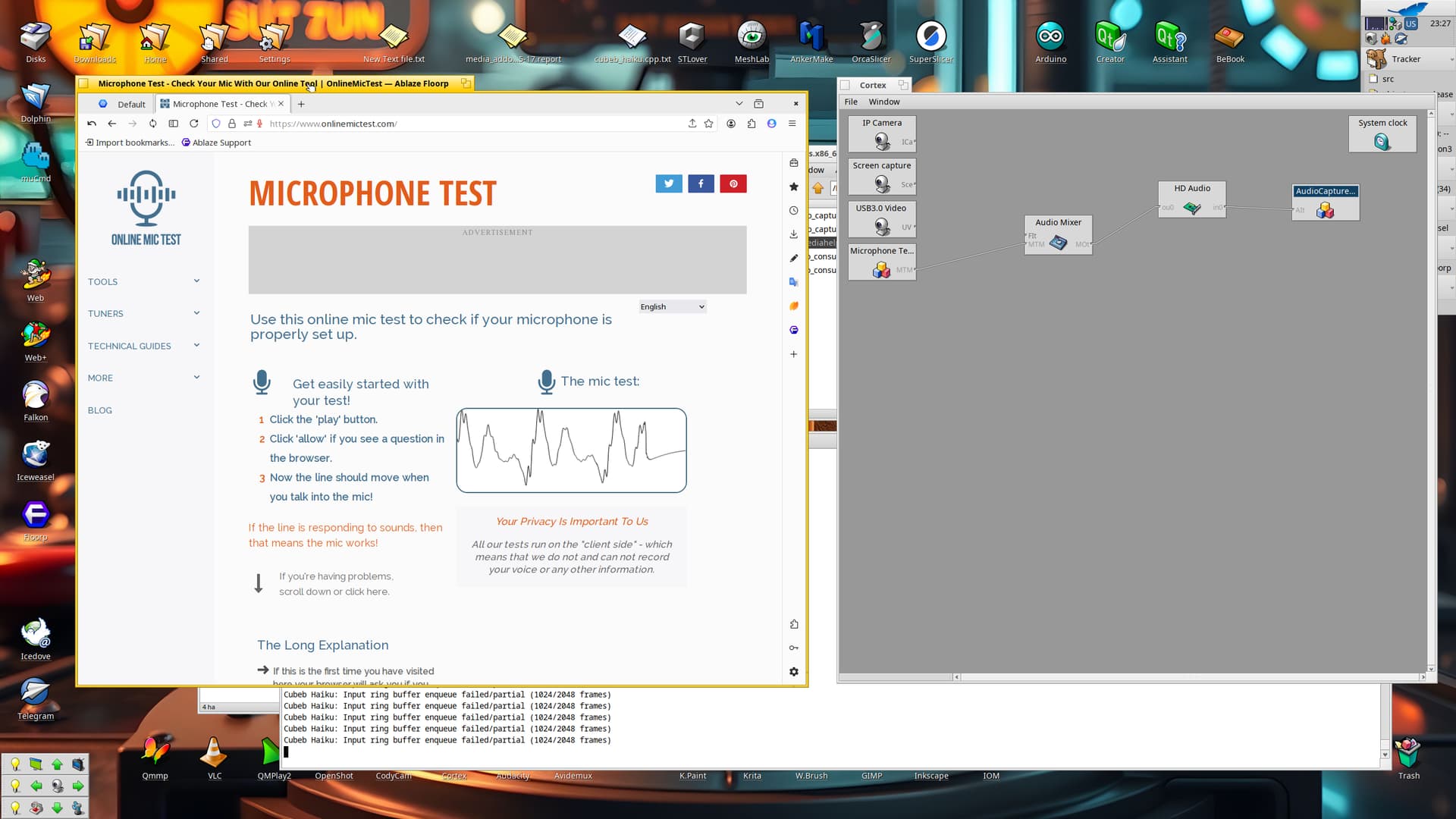Open the US keyboard layout tray icon
Viewport: 1456px width, 819px height.
point(1410,24)
